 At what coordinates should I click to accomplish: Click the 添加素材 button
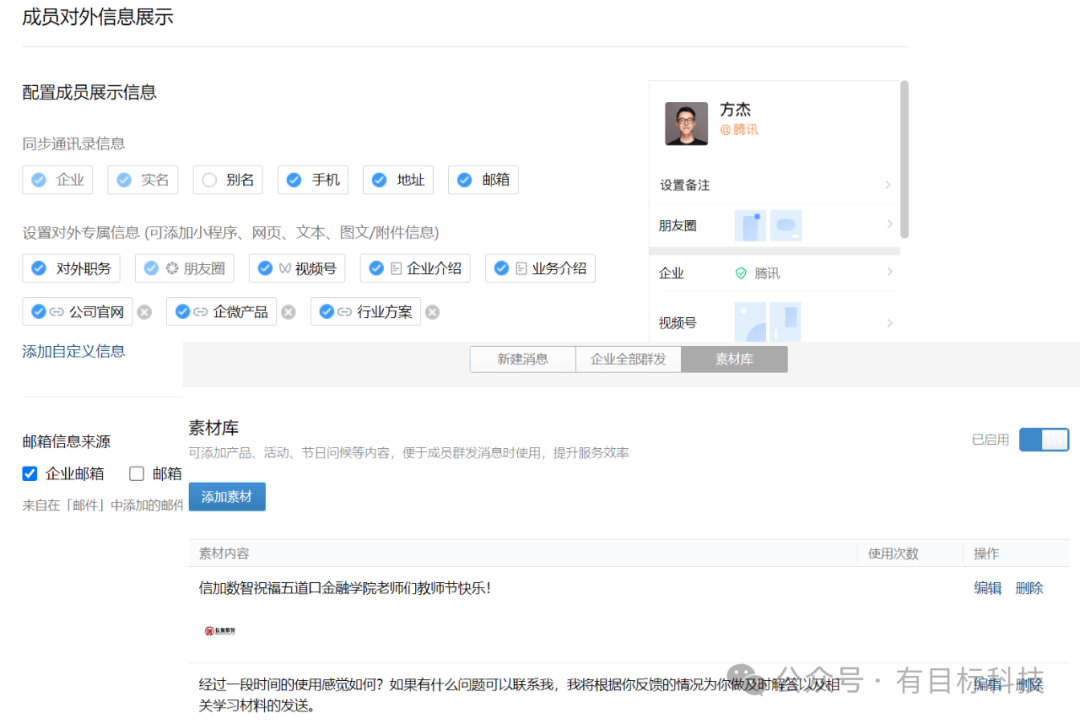coord(227,497)
